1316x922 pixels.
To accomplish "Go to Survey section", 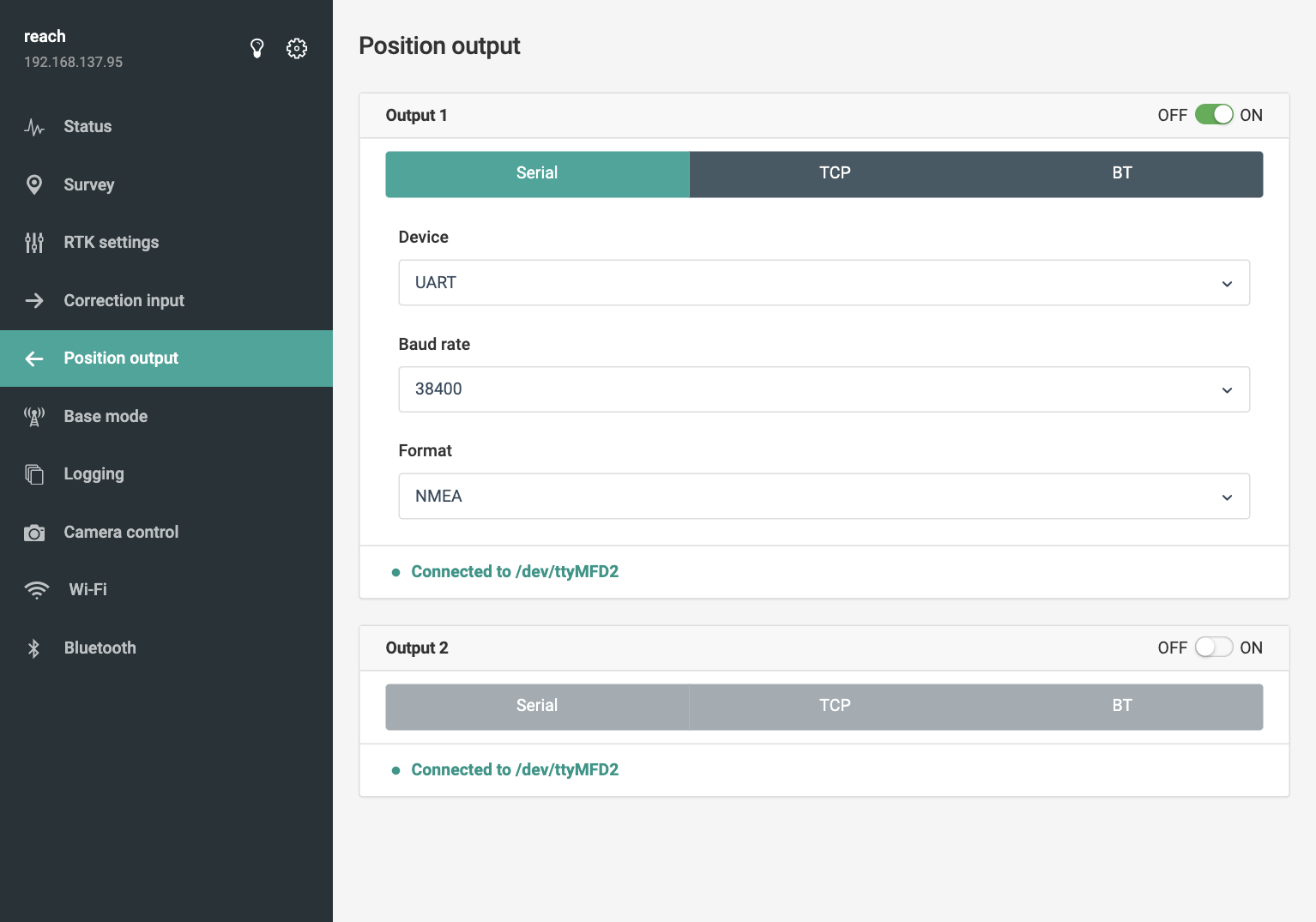I will (x=166, y=184).
